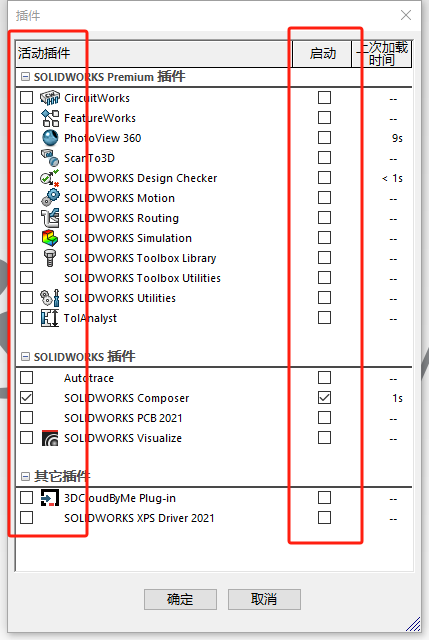Enable SOLIDWORKS Toolbox Library at startup
429x640 pixels.
325,258
